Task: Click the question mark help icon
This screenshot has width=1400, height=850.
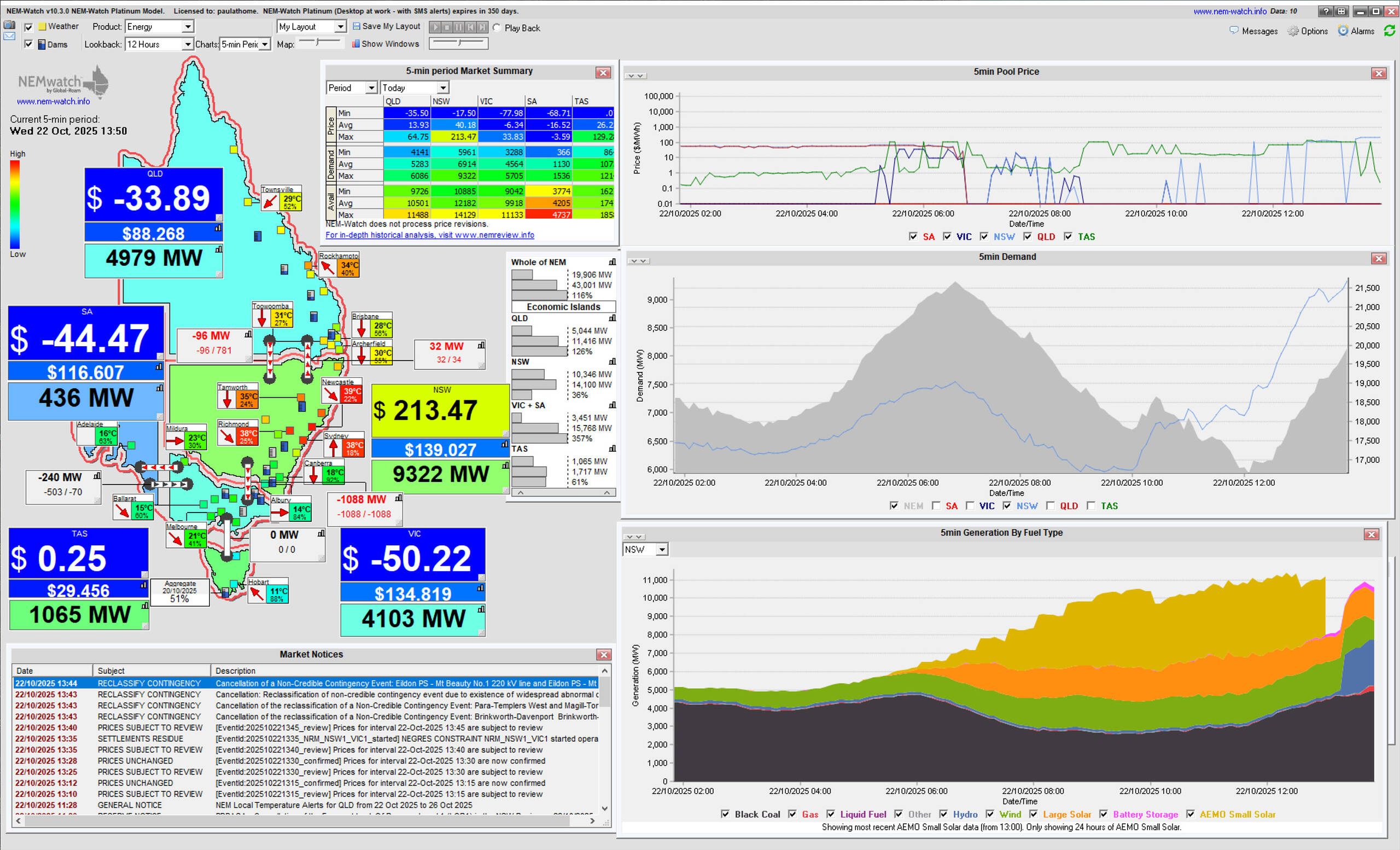Action: (x=1326, y=11)
